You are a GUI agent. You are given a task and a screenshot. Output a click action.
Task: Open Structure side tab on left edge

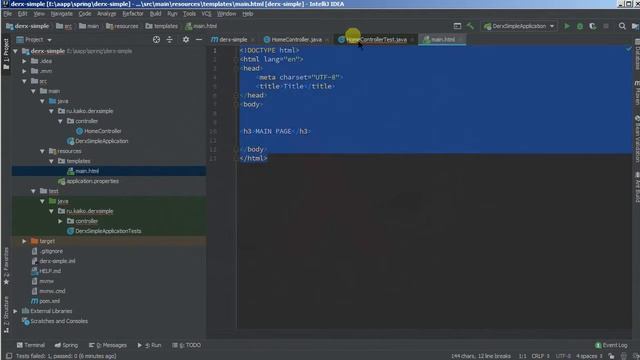coord(6,314)
